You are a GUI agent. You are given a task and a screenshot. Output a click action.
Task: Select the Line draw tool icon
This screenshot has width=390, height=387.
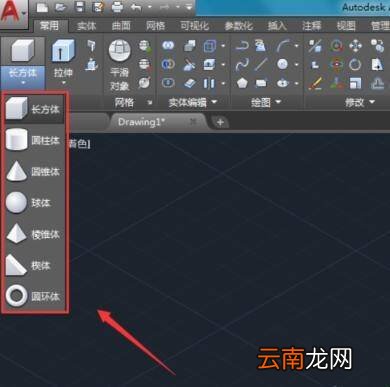(x=262, y=64)
